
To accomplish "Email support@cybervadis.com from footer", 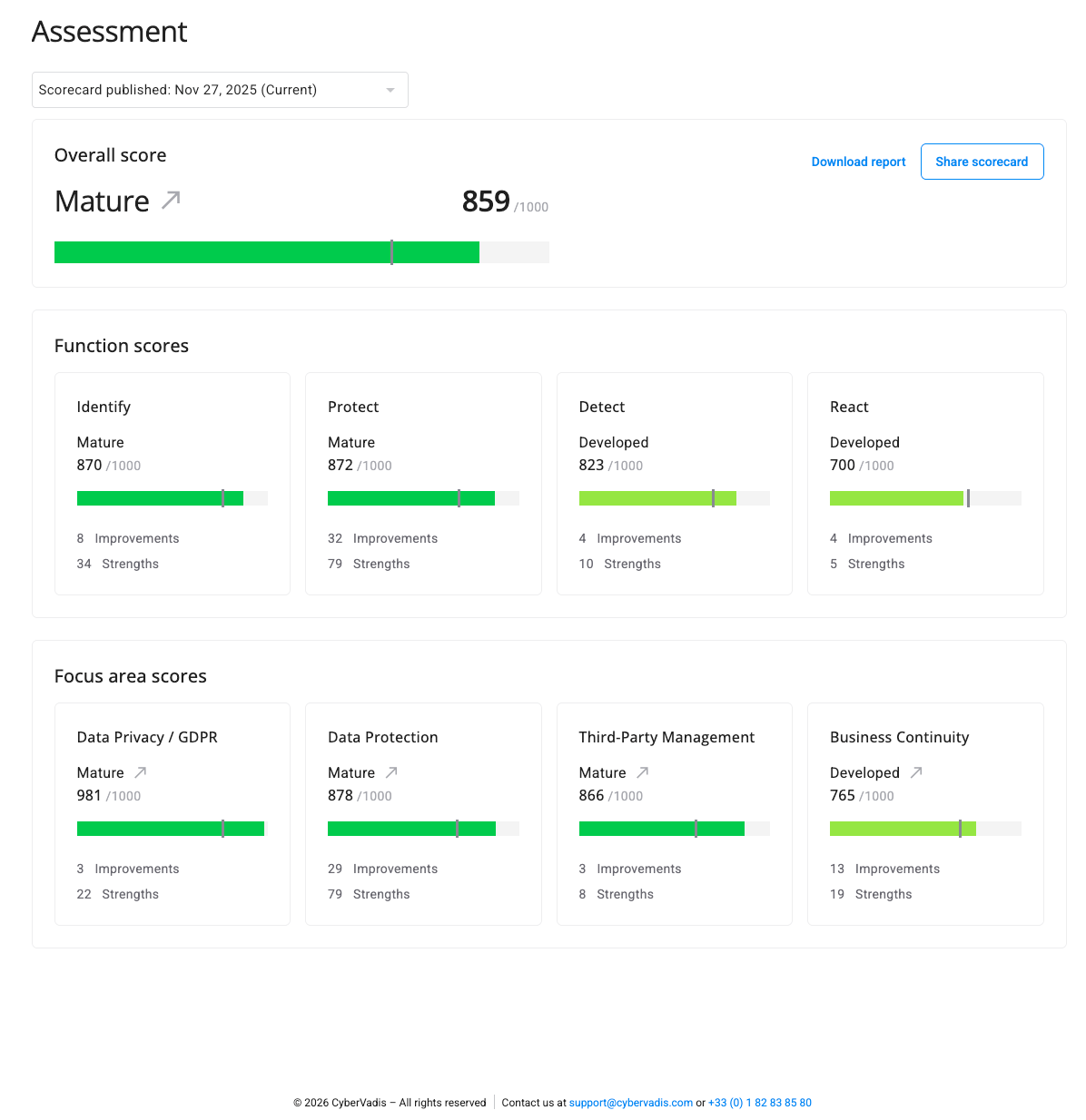I will 630,1103.
